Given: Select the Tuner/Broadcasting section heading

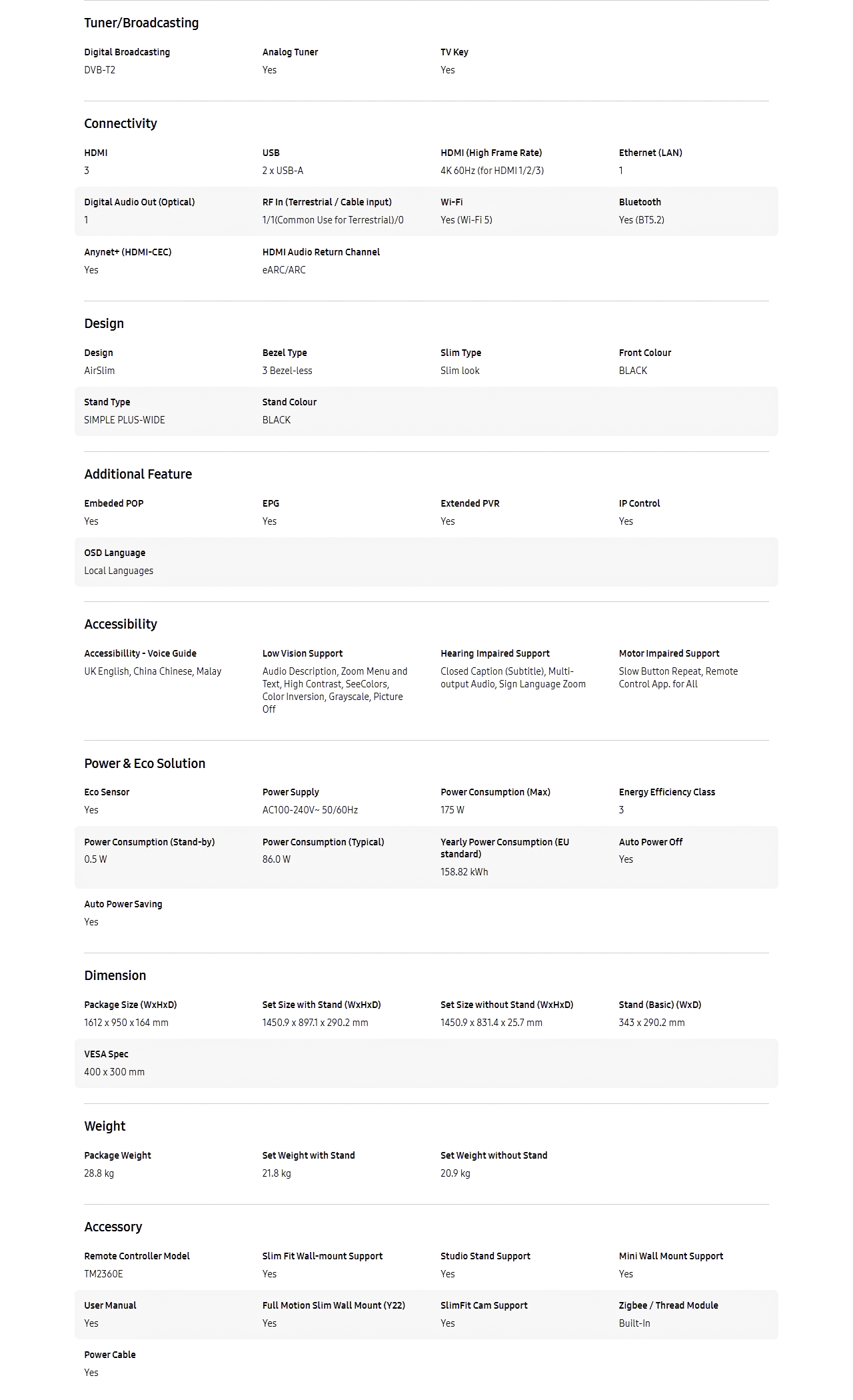Looking at the screenshot, I should 141,23.
